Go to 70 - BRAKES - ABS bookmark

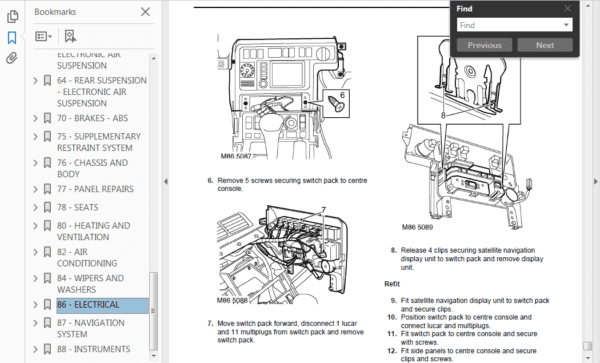(93, 118)
